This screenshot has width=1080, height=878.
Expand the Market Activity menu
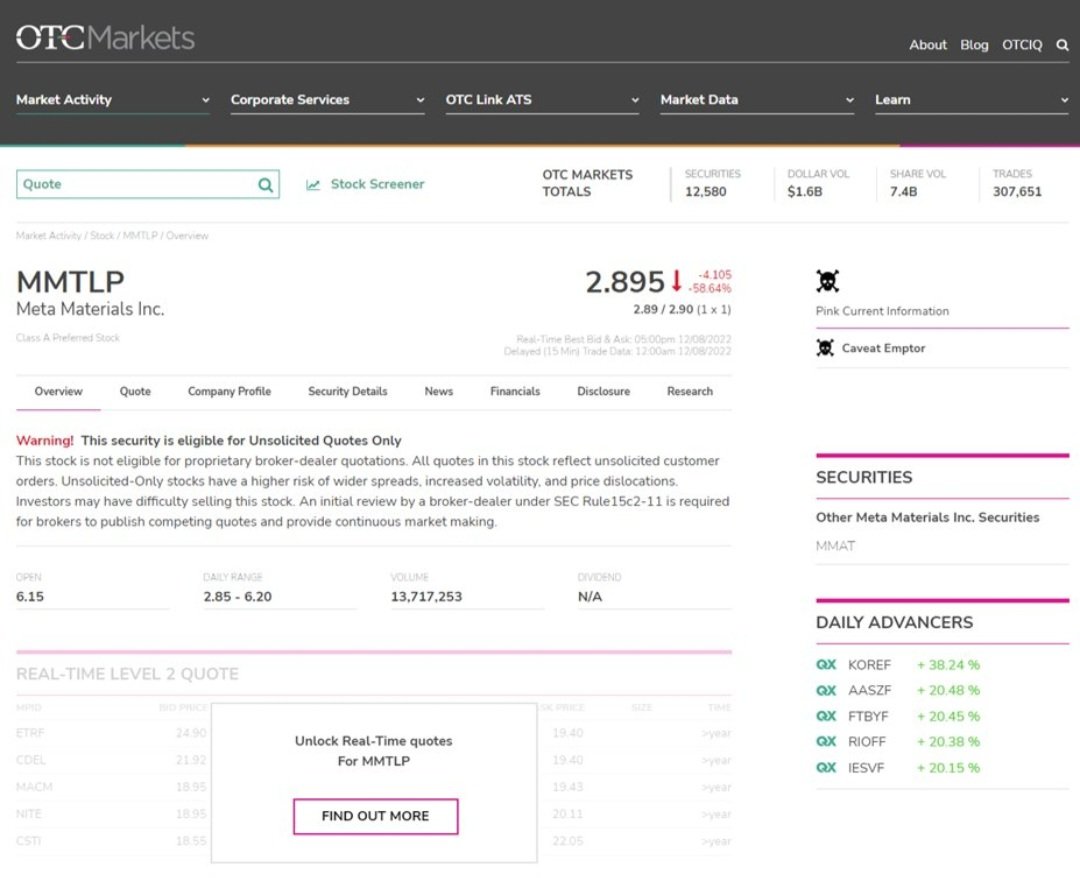(x=113, y=100)
